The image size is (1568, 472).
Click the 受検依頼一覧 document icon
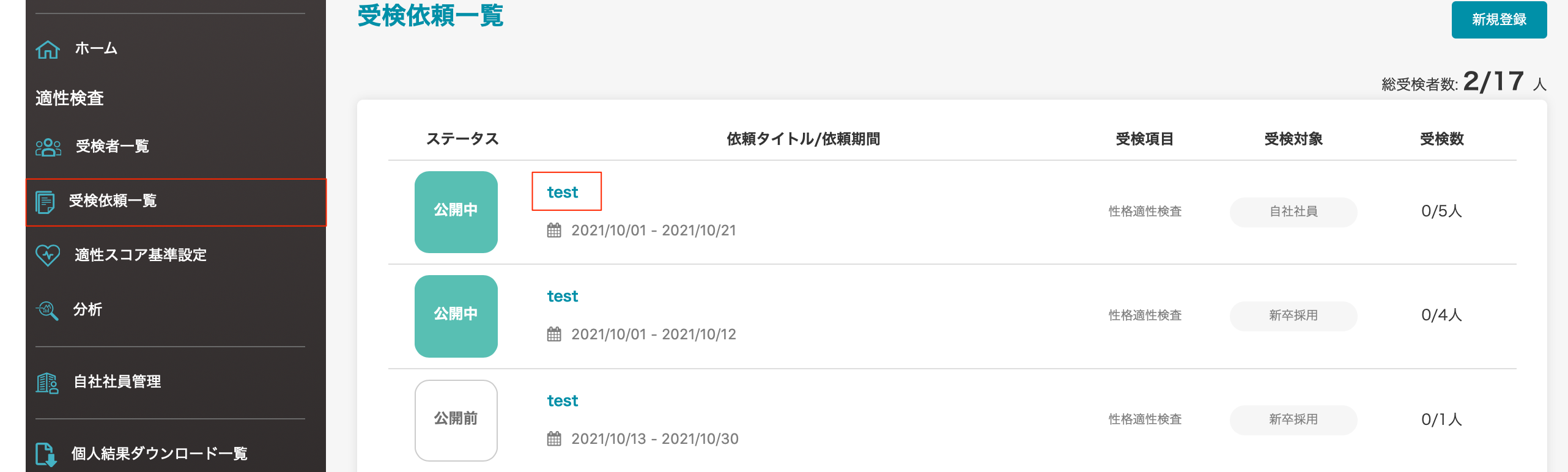pos(44,202)
